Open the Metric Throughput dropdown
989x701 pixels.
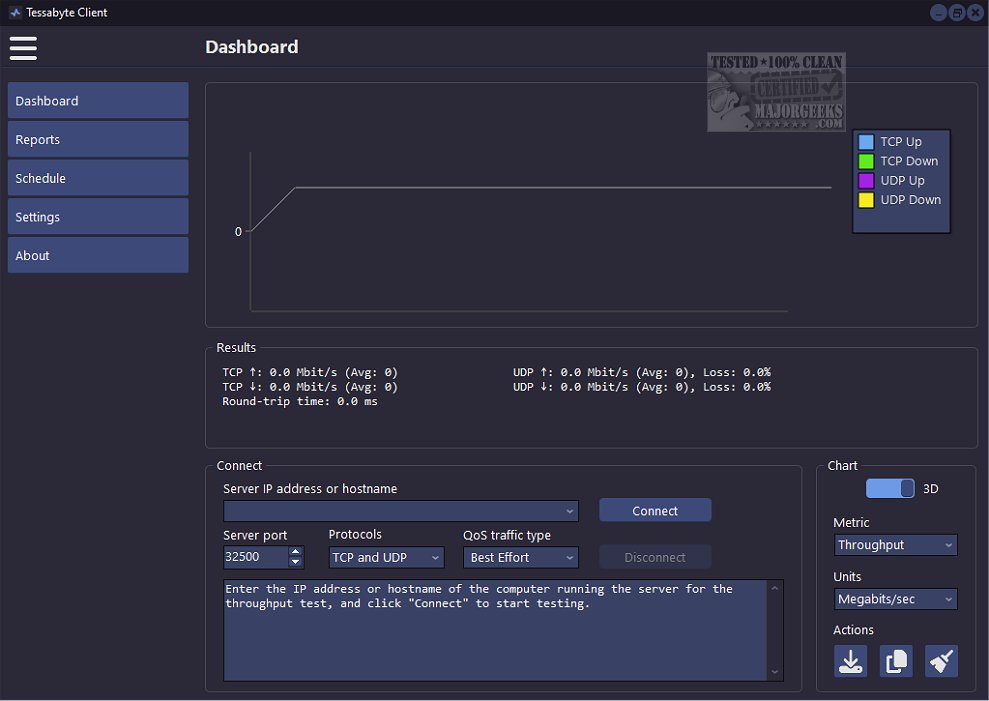(895, 545)
